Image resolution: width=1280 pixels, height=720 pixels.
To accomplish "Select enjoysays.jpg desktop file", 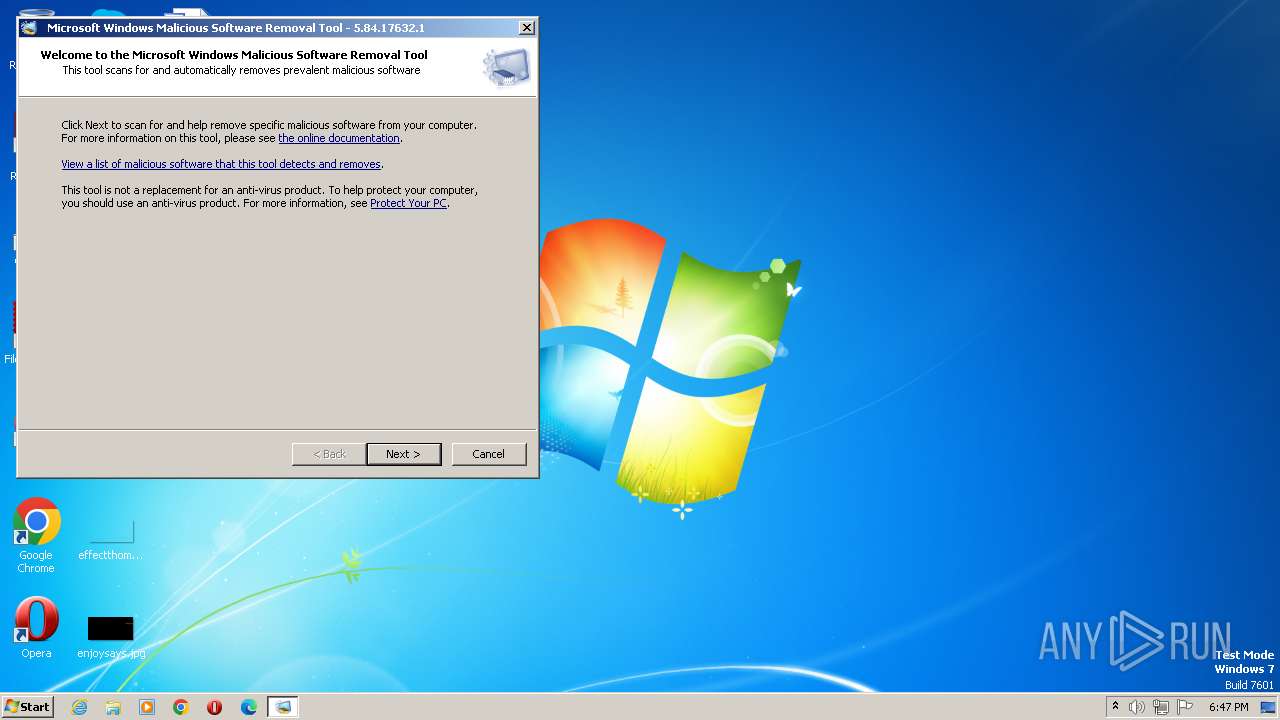I will tap(111, 637).
